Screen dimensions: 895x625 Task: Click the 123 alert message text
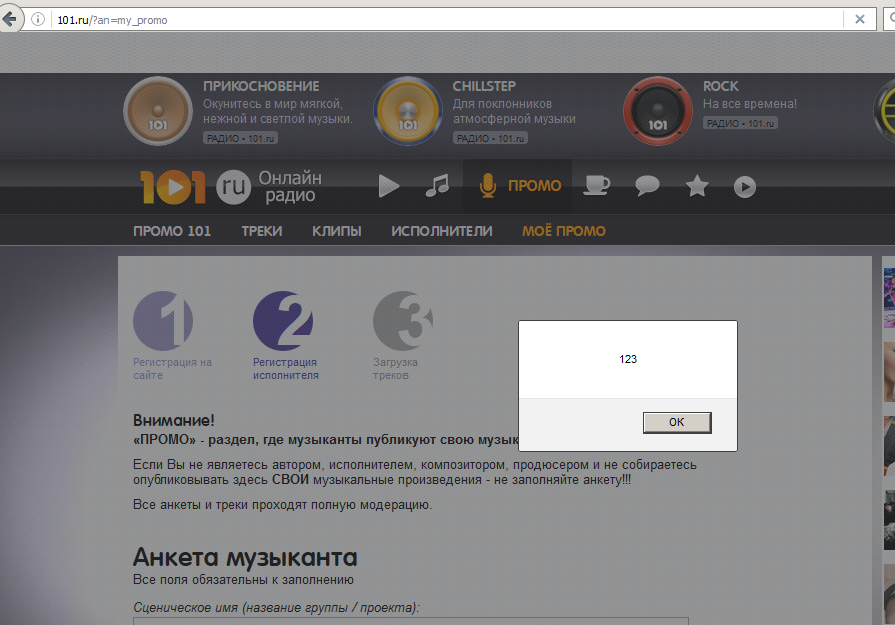pyautogui.click(x=628, y=359)
